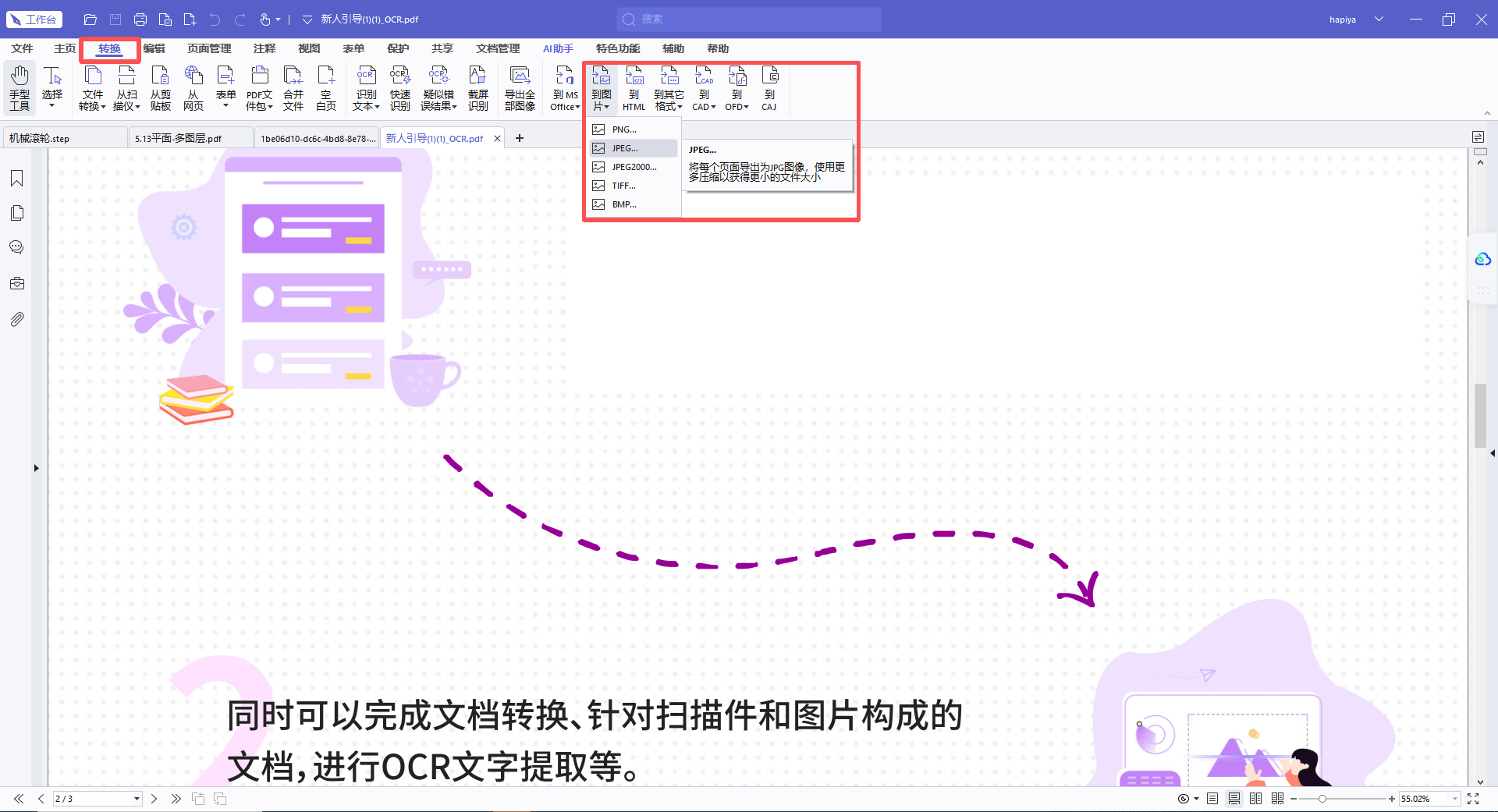This screenshot has height=812, width=1498.
Task: Click 快速识别 quick OCR icon
Action: coord(399,87)
